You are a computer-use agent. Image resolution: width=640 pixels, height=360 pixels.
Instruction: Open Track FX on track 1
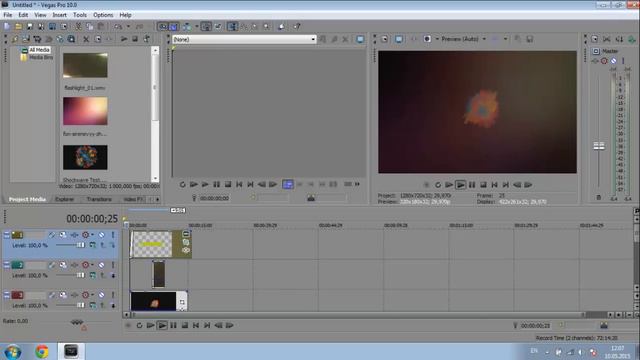pyautogui.click(x=74, y=235)
